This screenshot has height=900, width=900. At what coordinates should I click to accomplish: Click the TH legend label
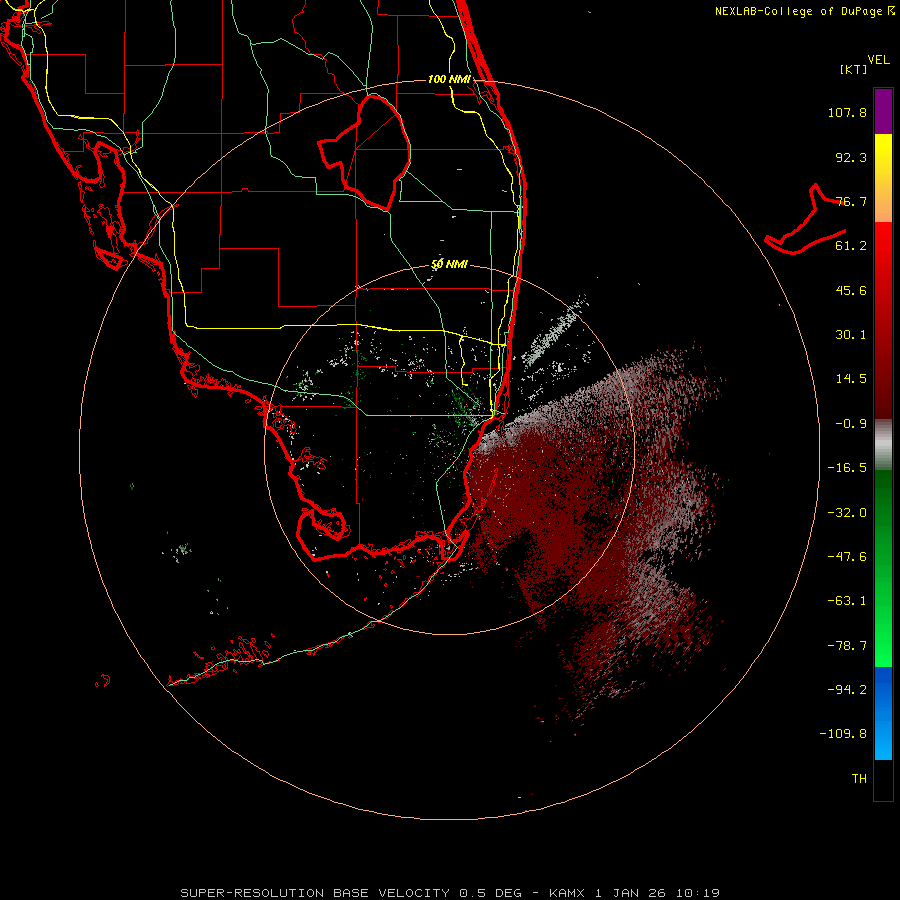tap(859, 779)
